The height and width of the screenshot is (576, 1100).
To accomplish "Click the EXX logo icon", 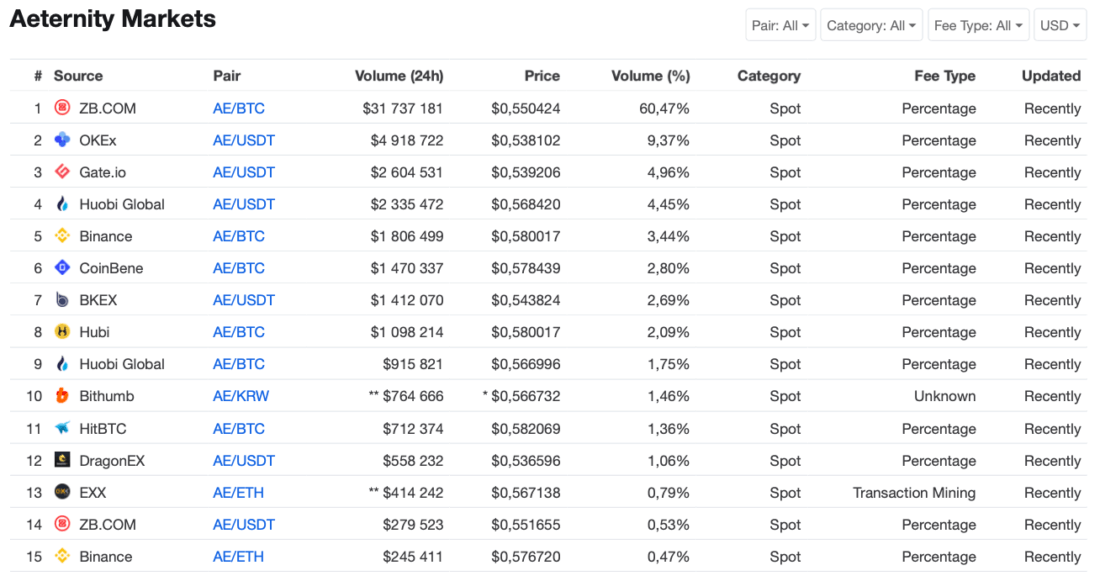I will click(x=62, y=492).
